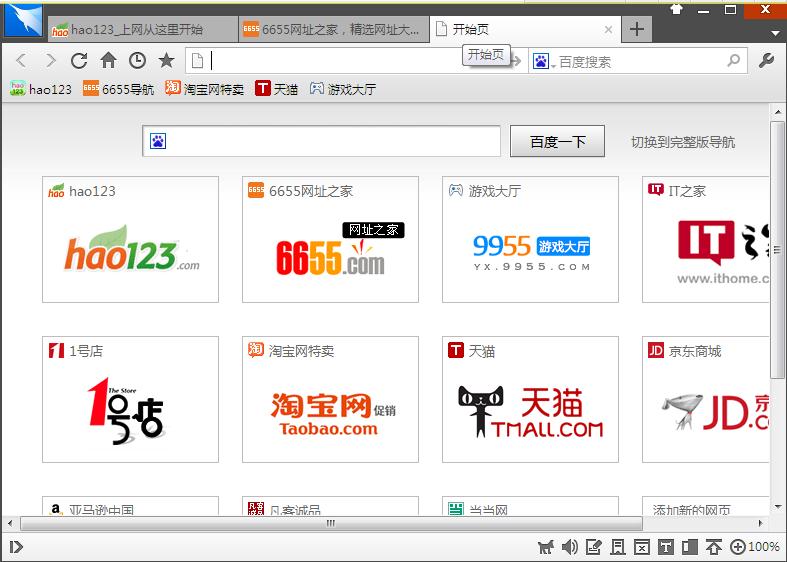Open 天猫 bookmark in favorites bar
787x562 pixels.
click(277, 89)
